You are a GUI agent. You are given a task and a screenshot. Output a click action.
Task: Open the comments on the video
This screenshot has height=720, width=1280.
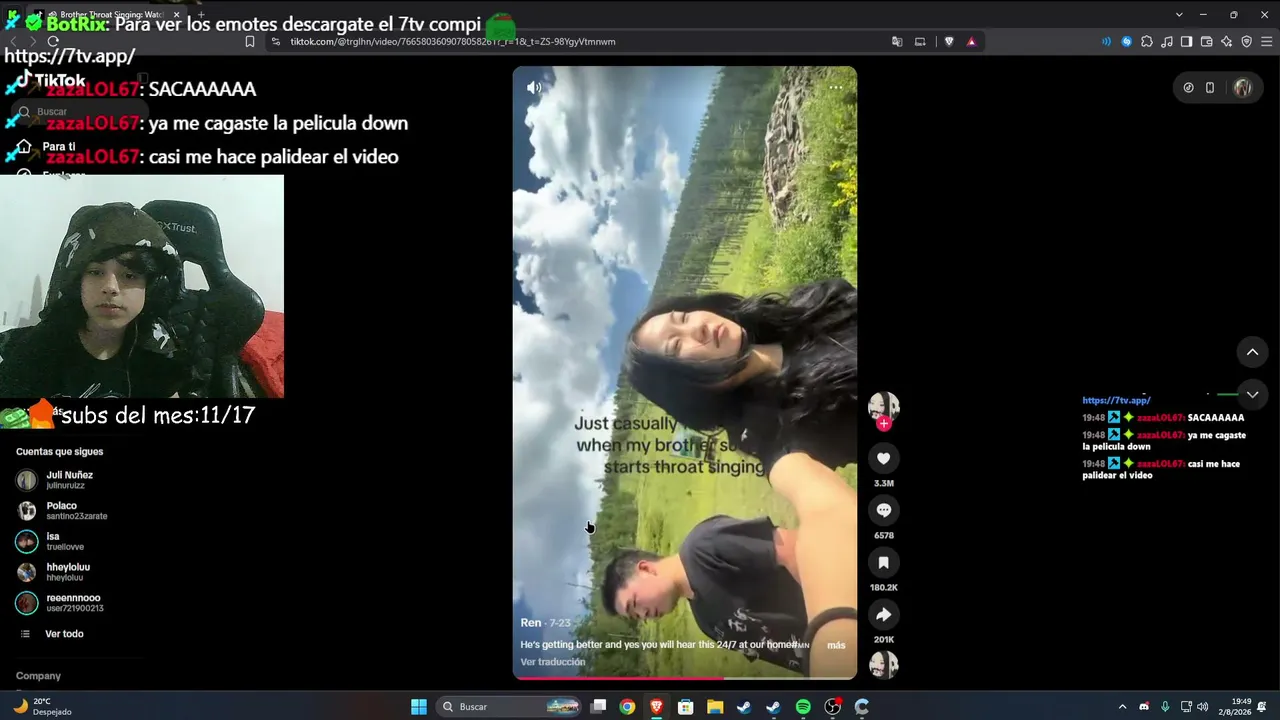tap(884, 510)
